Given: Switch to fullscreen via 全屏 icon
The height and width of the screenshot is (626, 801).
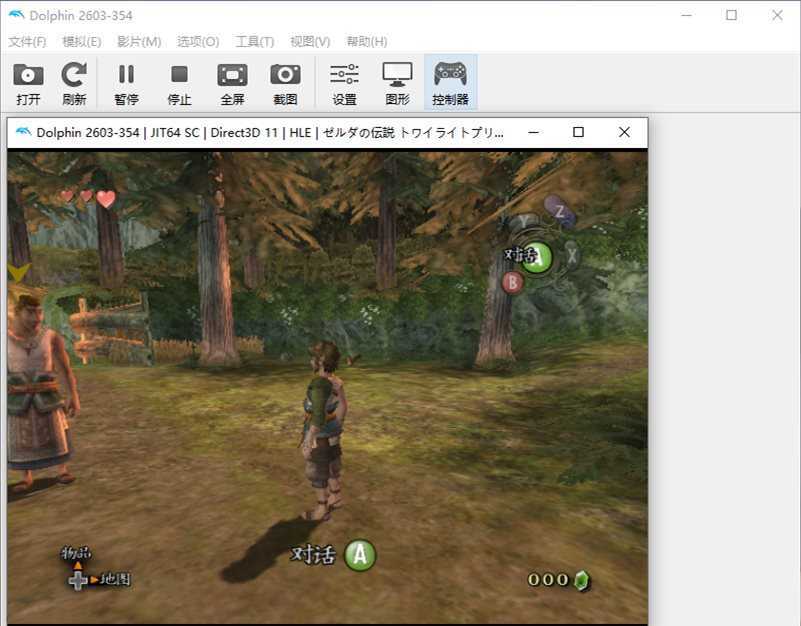Looking at the screenshot, I should 232,84.
